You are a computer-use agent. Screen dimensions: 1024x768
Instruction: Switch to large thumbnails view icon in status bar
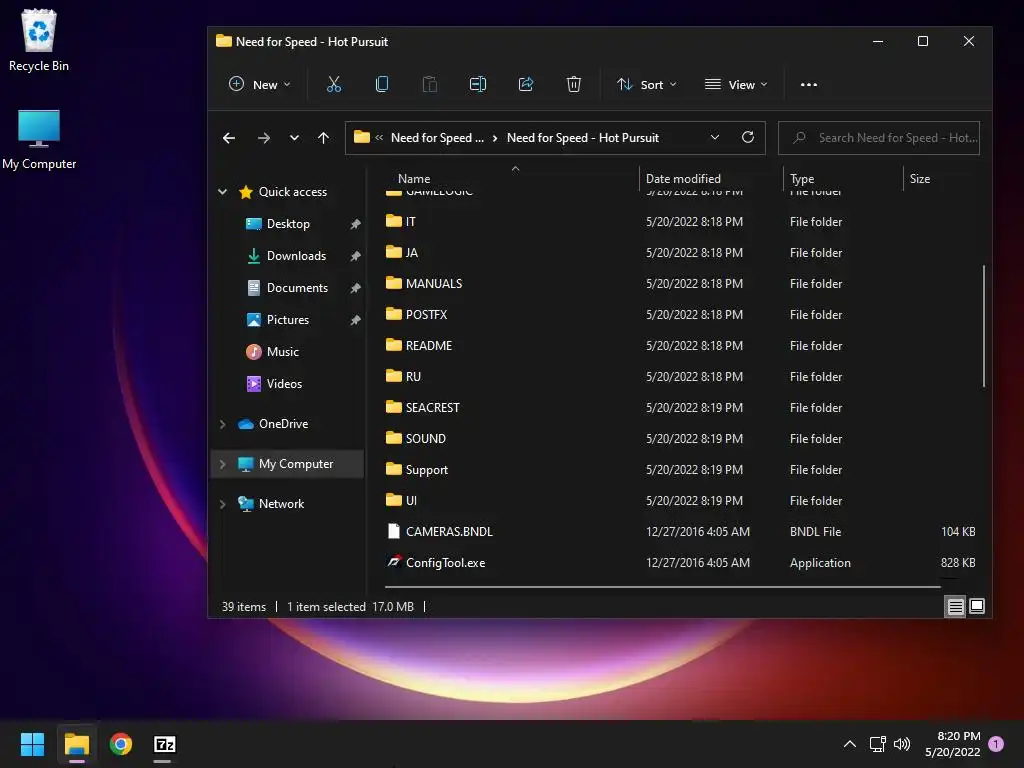977,606
